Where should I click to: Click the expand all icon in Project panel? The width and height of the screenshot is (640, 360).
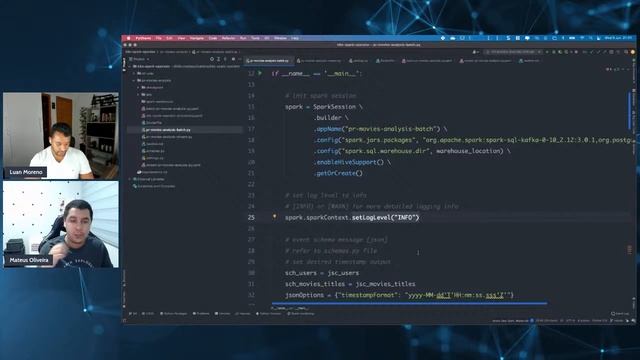click(x=218, y=59)
